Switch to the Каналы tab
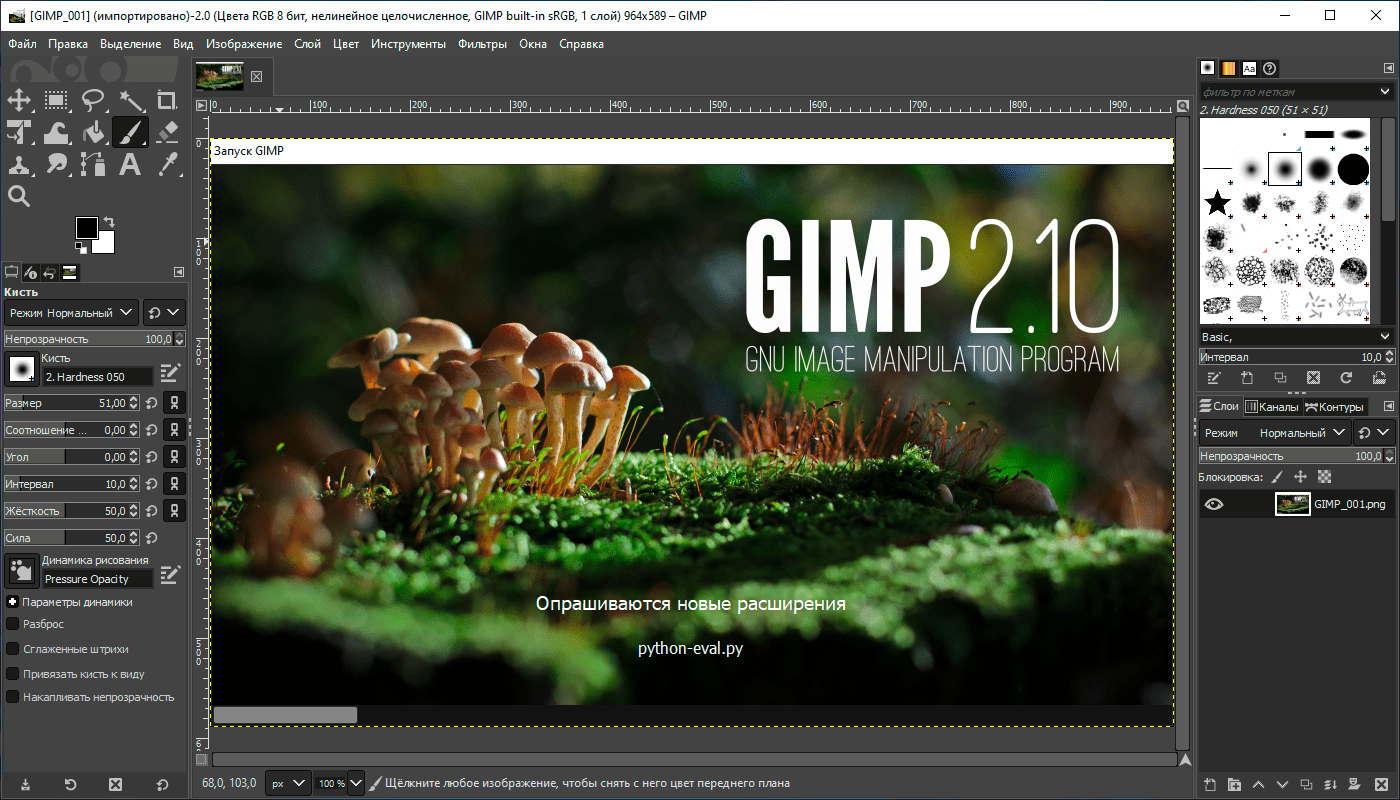This screenshot has width=1400, height=800. (x=1271, y=407)
